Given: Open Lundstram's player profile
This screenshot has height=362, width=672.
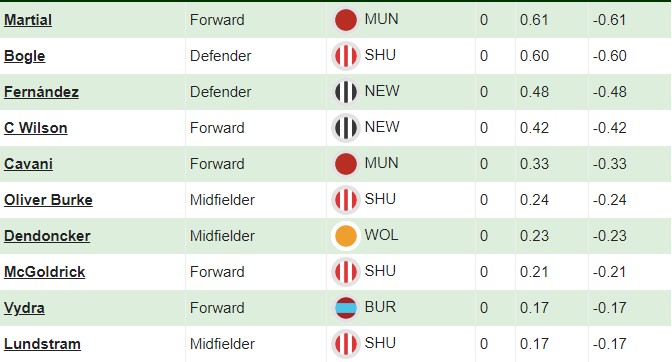Looking at the screenshot, I should [x=42, y=344].
